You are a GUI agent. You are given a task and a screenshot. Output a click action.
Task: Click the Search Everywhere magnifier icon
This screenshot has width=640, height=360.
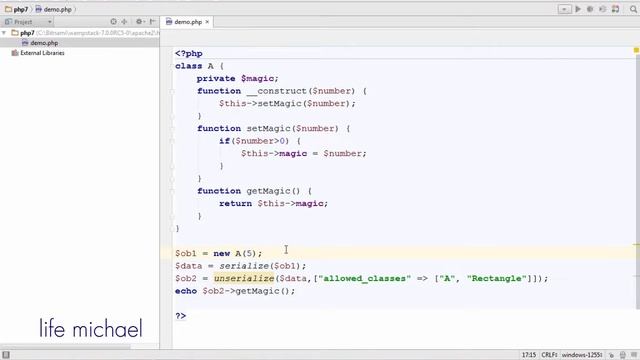(633, 9)
